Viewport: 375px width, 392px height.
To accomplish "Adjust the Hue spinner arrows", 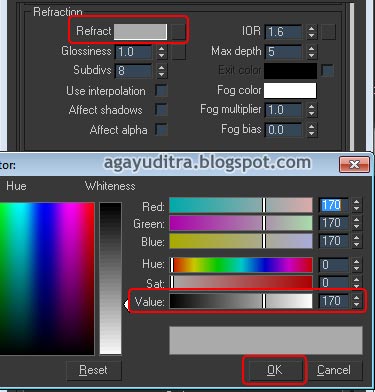I will 356,265.
